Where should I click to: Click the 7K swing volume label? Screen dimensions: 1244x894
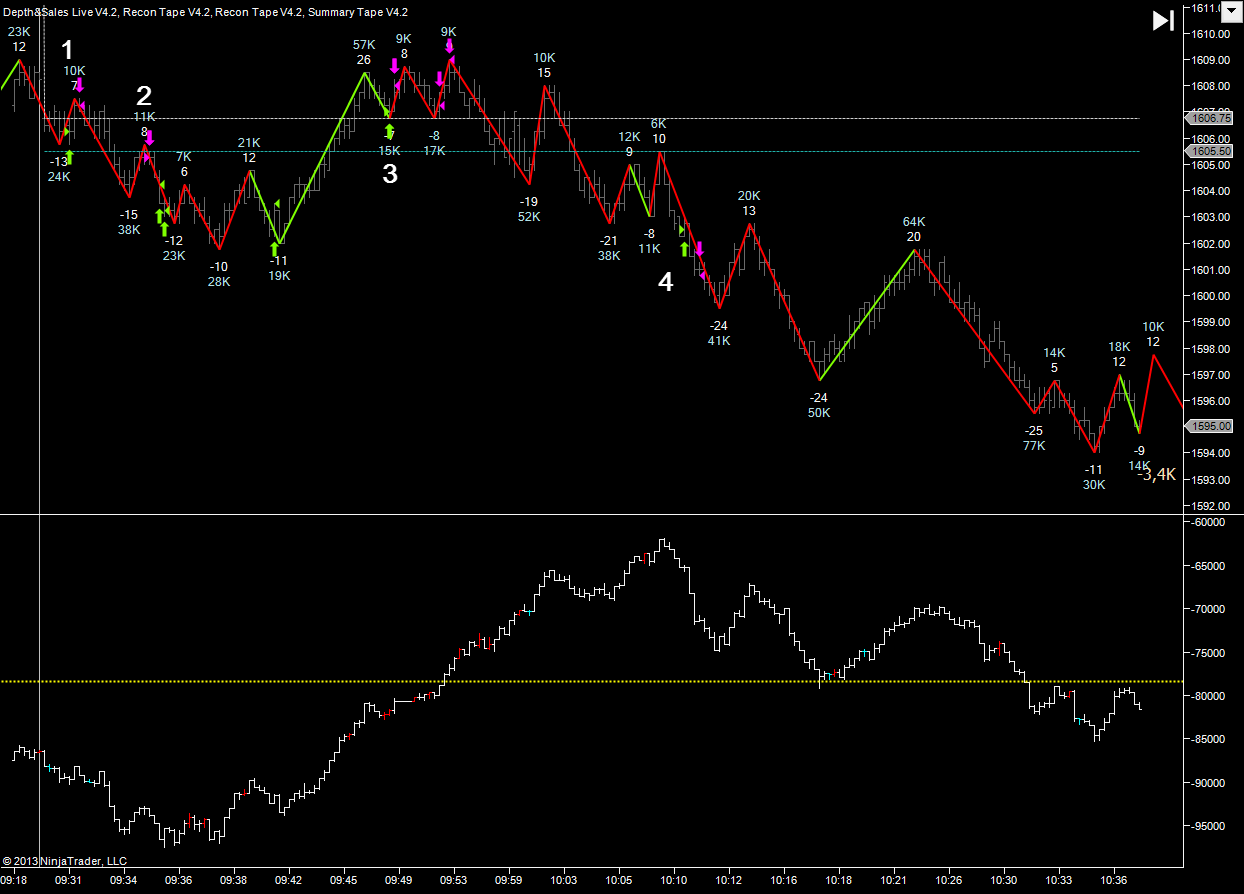184,157
